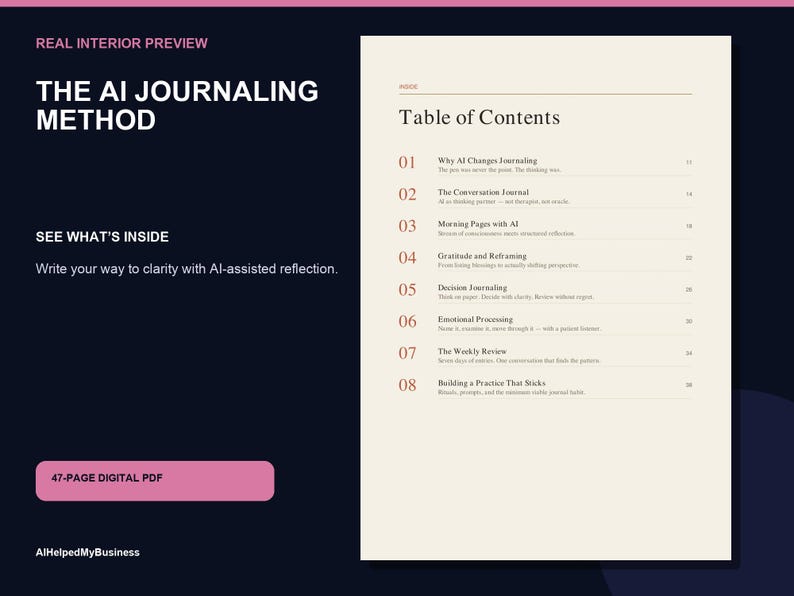The width and height of the screenshot is (794, 596).
Task: Select subtitle 'Name it, examine it, move through it'
Action: click(x=520, y=329)
